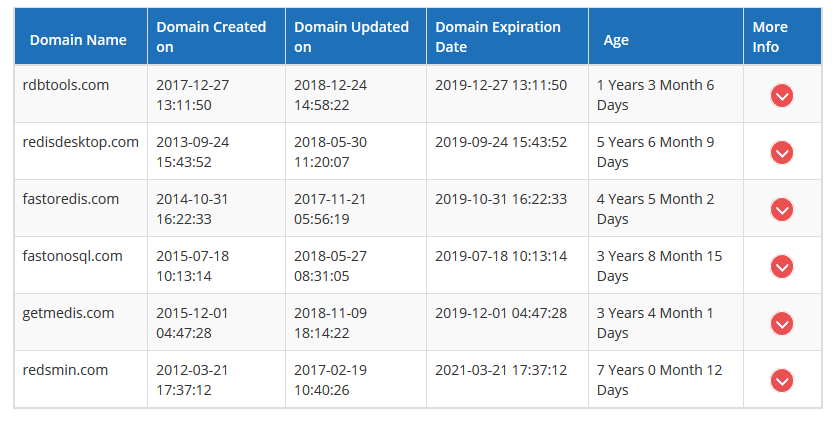Select the getmedis.com domain name
The image size is (838, 439).
tap(68, 313)
